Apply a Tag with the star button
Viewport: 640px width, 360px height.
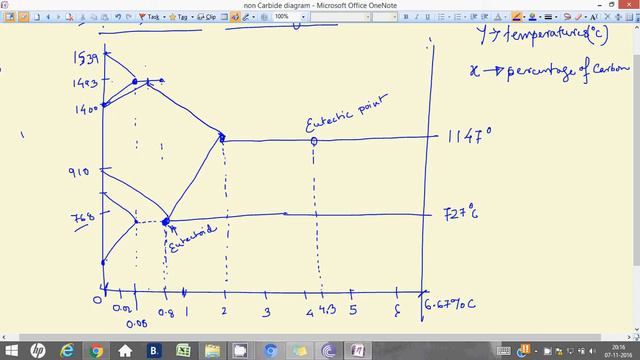[178, 17]
